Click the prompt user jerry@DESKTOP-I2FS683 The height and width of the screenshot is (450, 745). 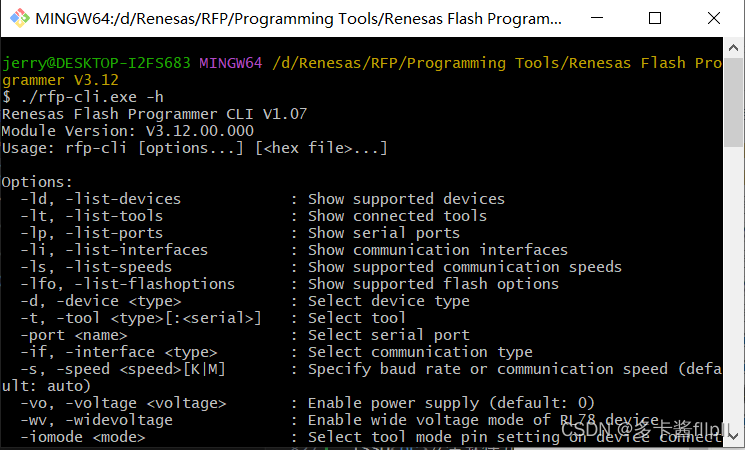tap(96, 63)
